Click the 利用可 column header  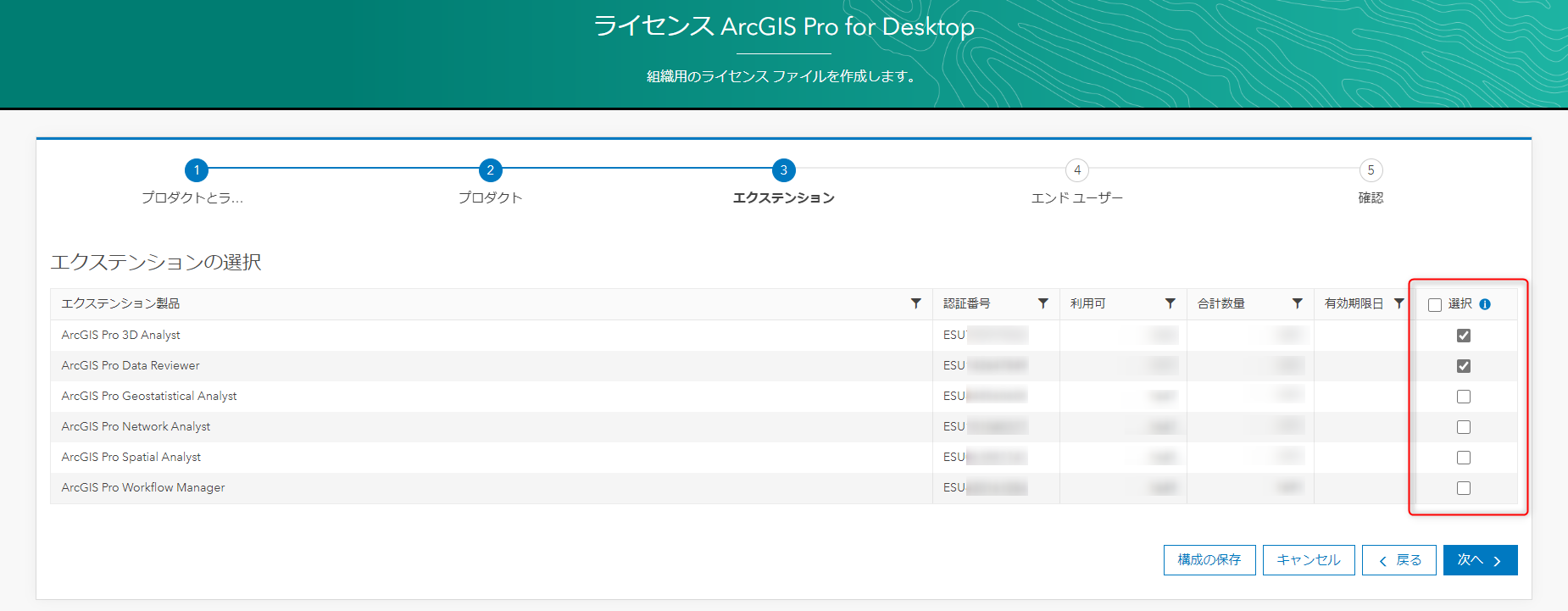(1088, 303)
